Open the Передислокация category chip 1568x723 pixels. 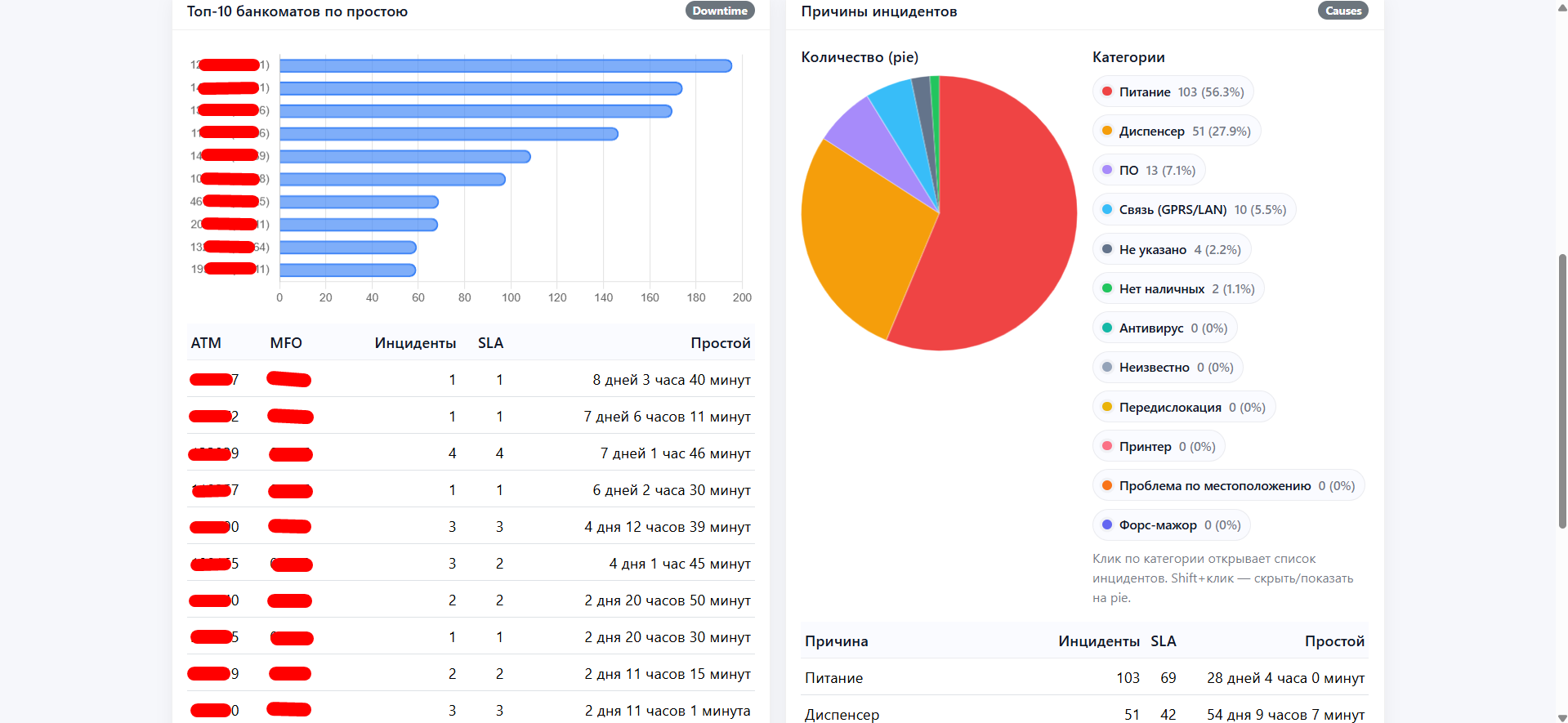(1183, 408)
